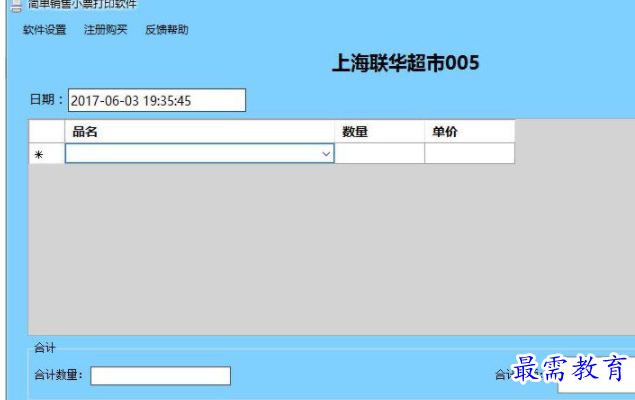Click the 日期 label
This screenshot has height=400, width=635.
(x=46, y=100)
